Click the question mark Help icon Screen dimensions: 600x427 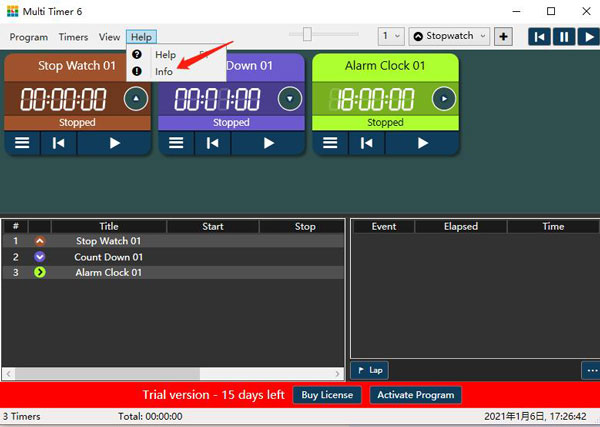(x=137, y=54)
